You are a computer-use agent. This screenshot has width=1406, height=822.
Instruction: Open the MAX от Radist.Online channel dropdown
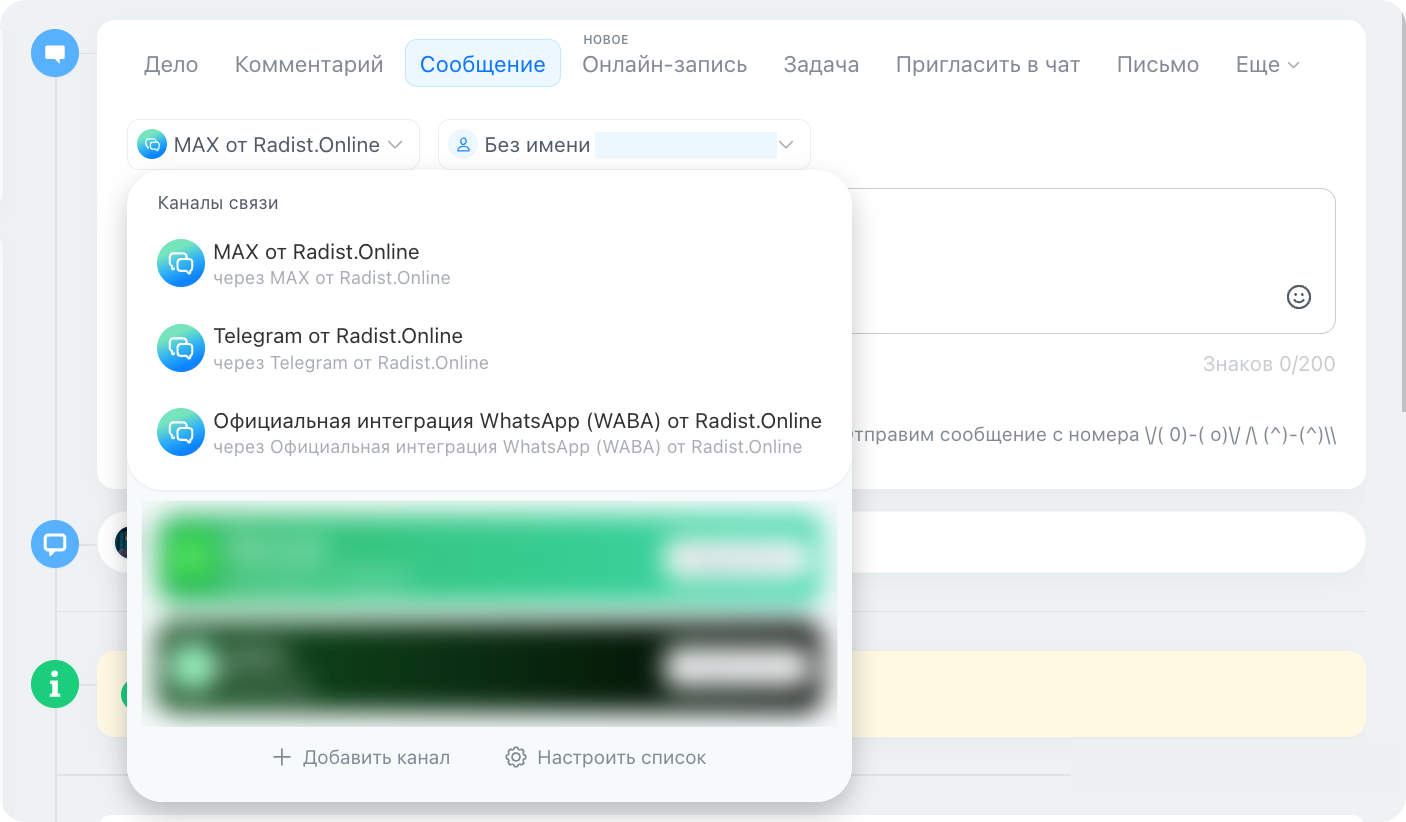coord(273,145)
